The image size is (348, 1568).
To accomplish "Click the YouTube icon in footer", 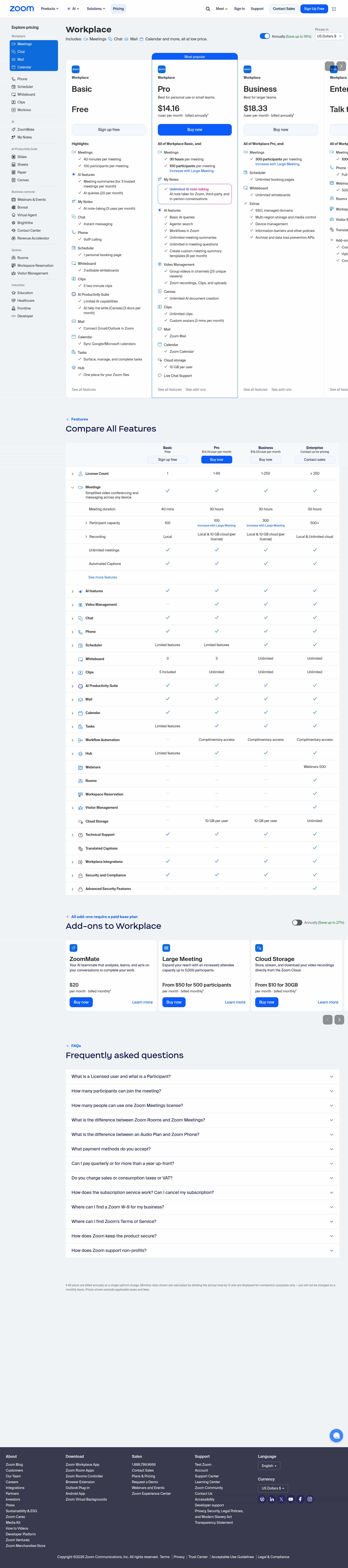I will [291, 1499].
